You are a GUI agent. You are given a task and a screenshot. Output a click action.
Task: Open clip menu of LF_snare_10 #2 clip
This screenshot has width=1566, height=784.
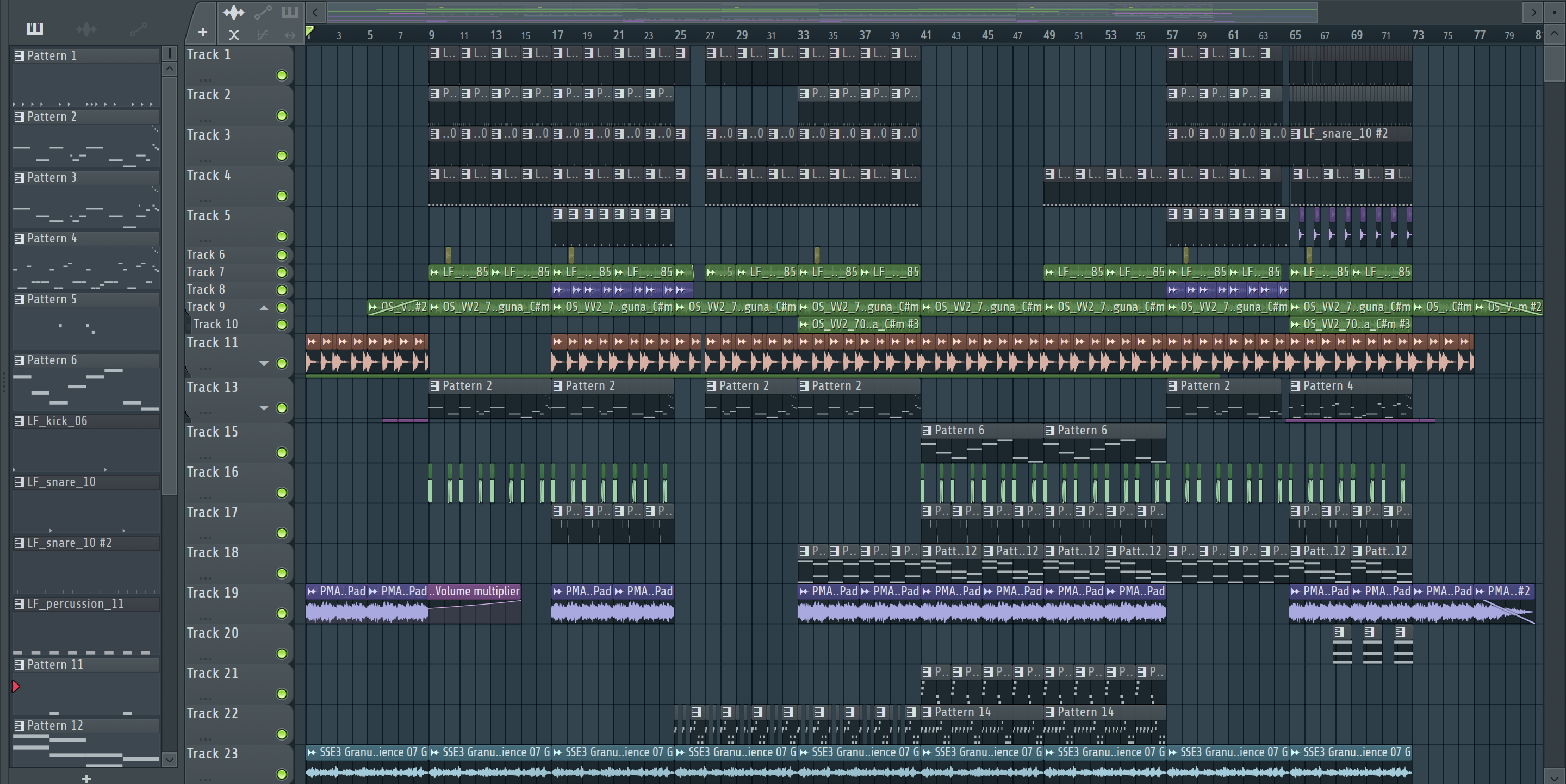coord(1295,133)
